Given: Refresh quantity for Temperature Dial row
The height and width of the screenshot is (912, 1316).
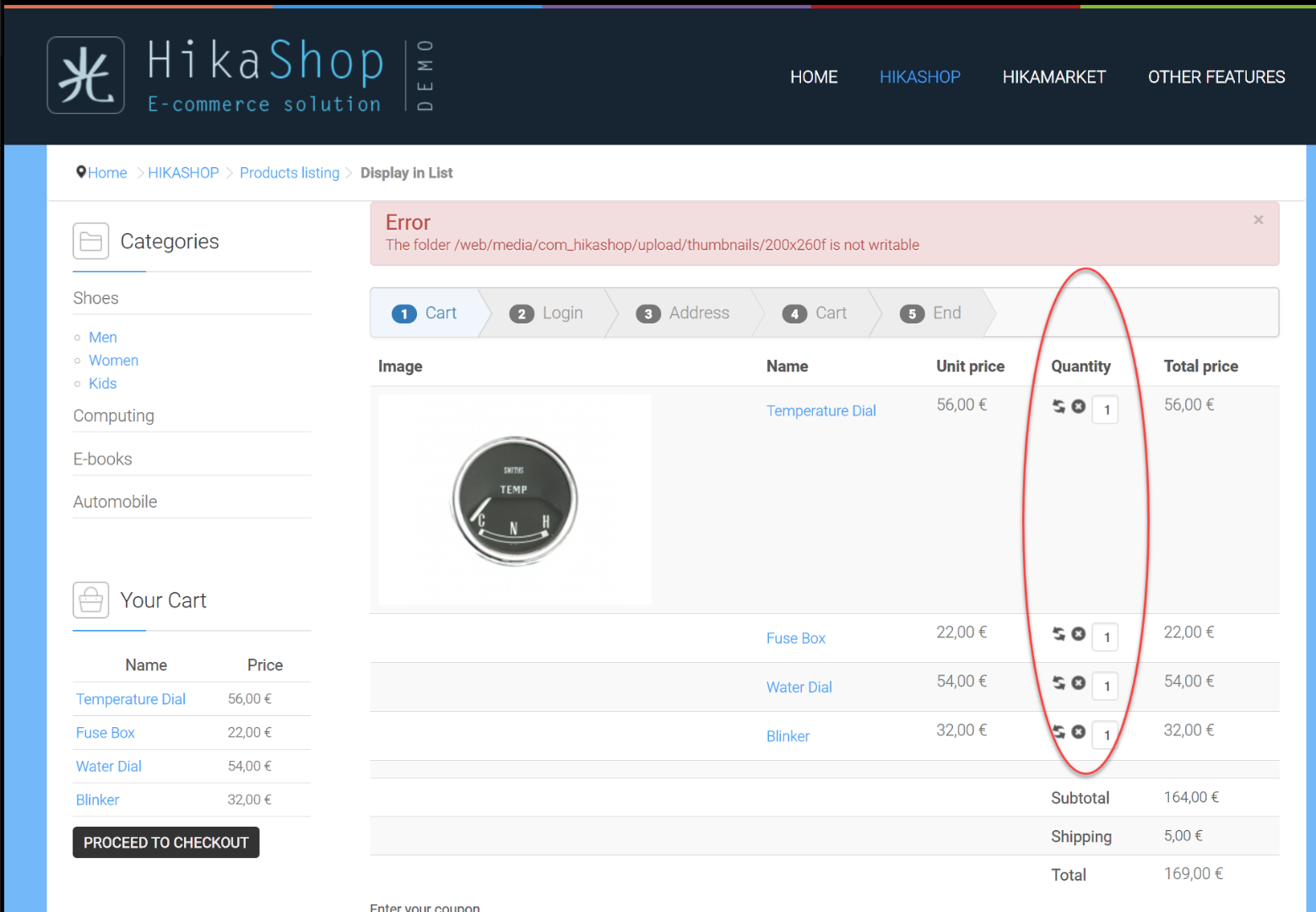Looking at the screenshot, I should click(1059, 406).
